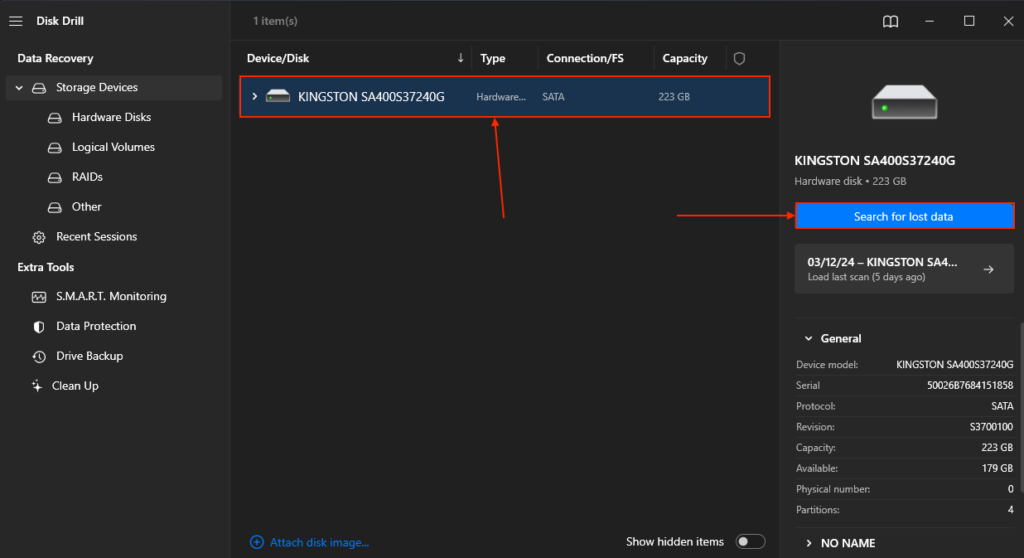This screenshot has height=558, width=1024.
Task: Sort by Connection/FS column header
Action: (584, 58)
